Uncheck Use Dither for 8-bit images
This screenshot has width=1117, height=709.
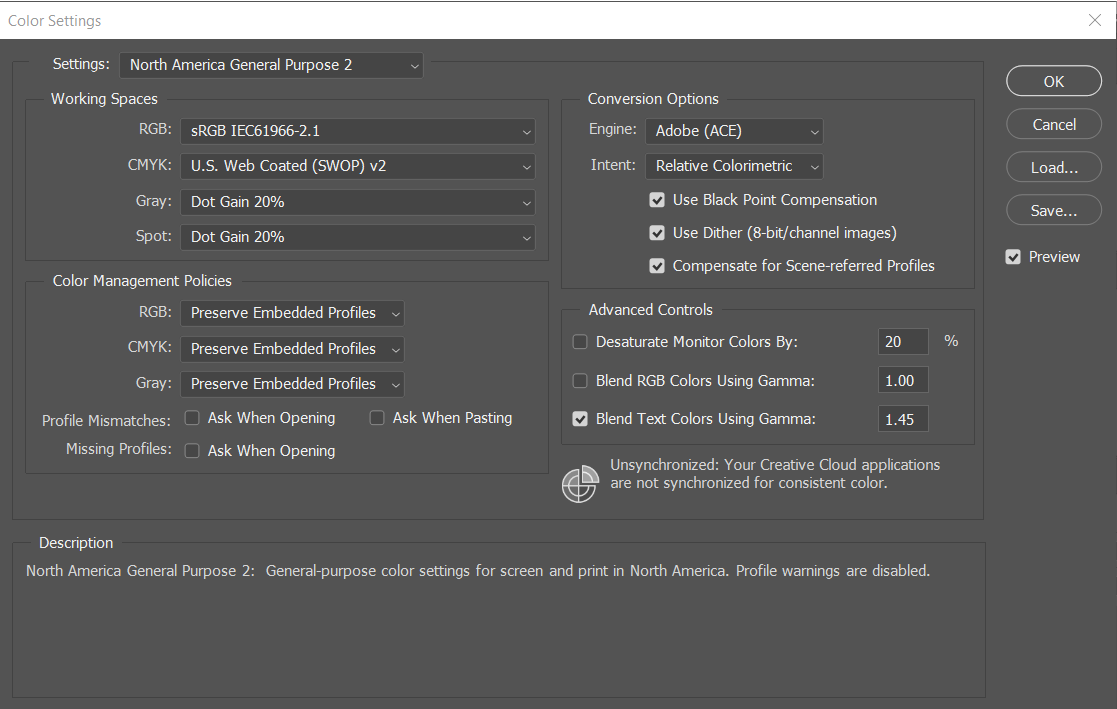(x=657, y=233)
